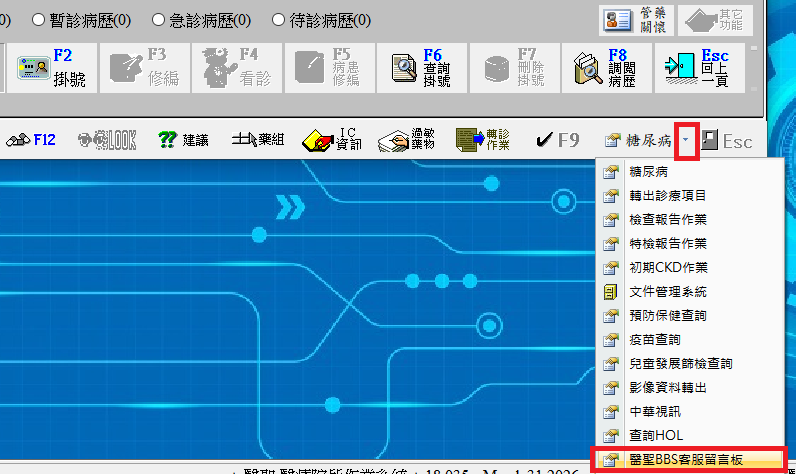Screen dimensions: 796x474
Task: Click the F2 掛號 registration icon
Action: (x=34, y=67)
